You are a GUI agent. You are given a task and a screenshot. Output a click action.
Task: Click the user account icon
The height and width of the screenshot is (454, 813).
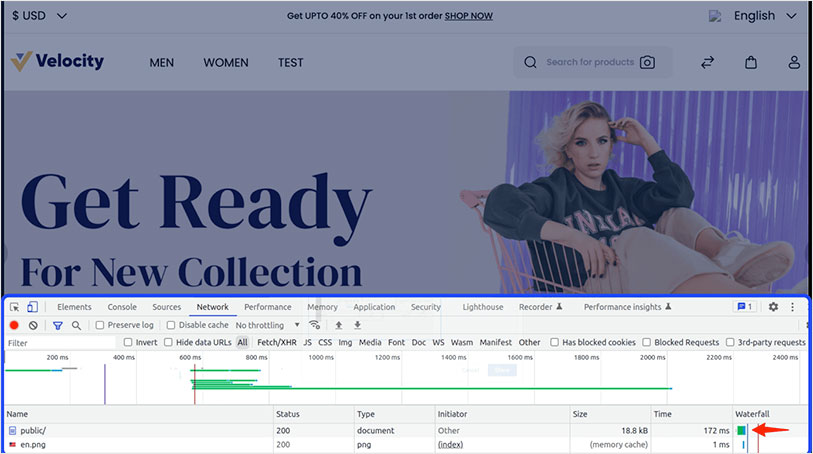[794, 62]
